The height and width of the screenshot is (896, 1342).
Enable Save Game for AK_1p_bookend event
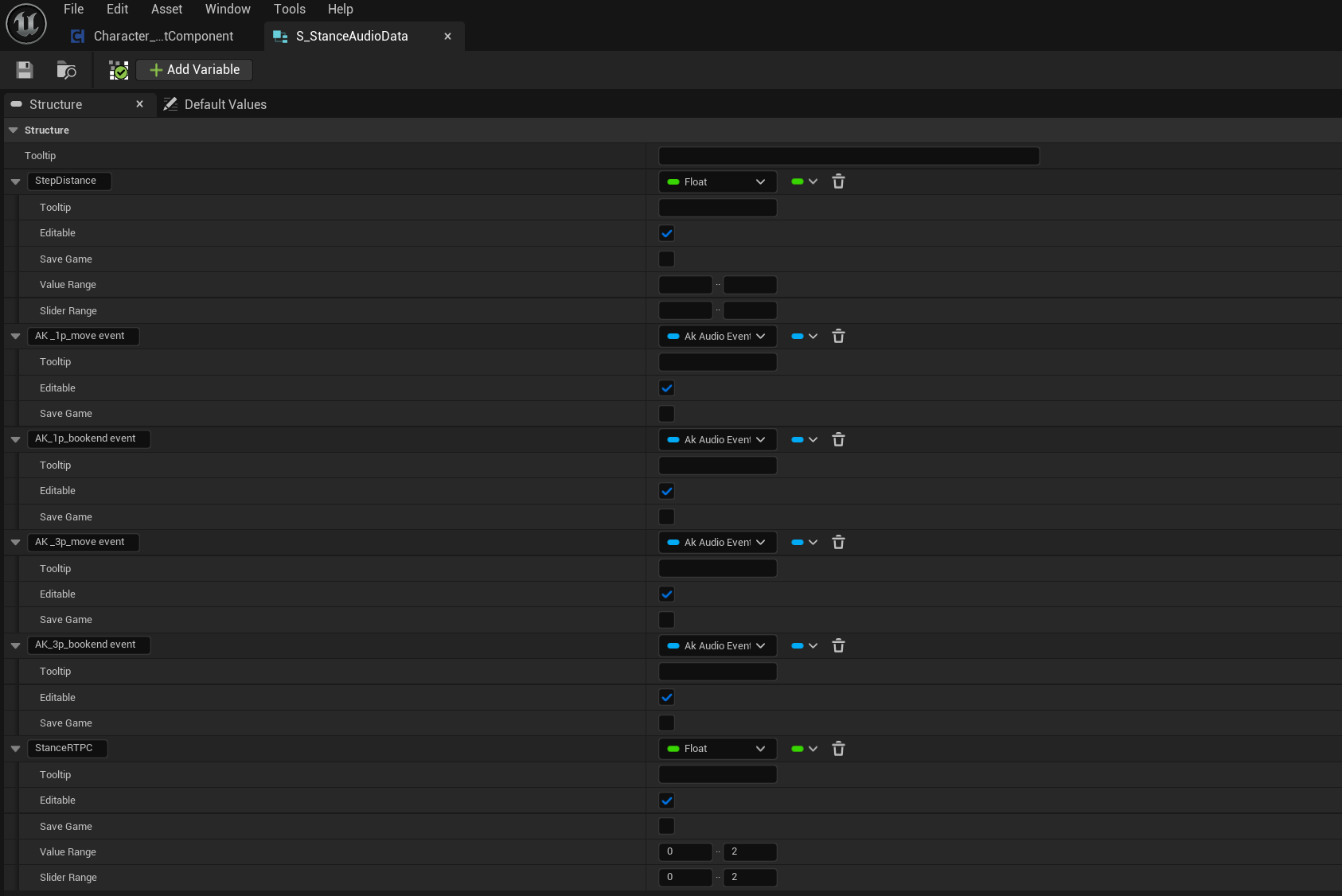(x=667, y=516)
